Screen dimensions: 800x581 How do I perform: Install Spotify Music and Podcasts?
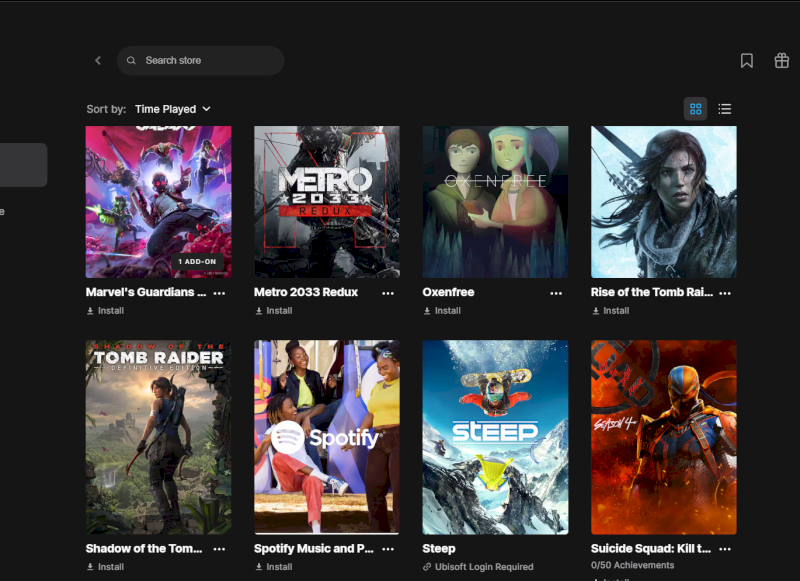(273, 567)
